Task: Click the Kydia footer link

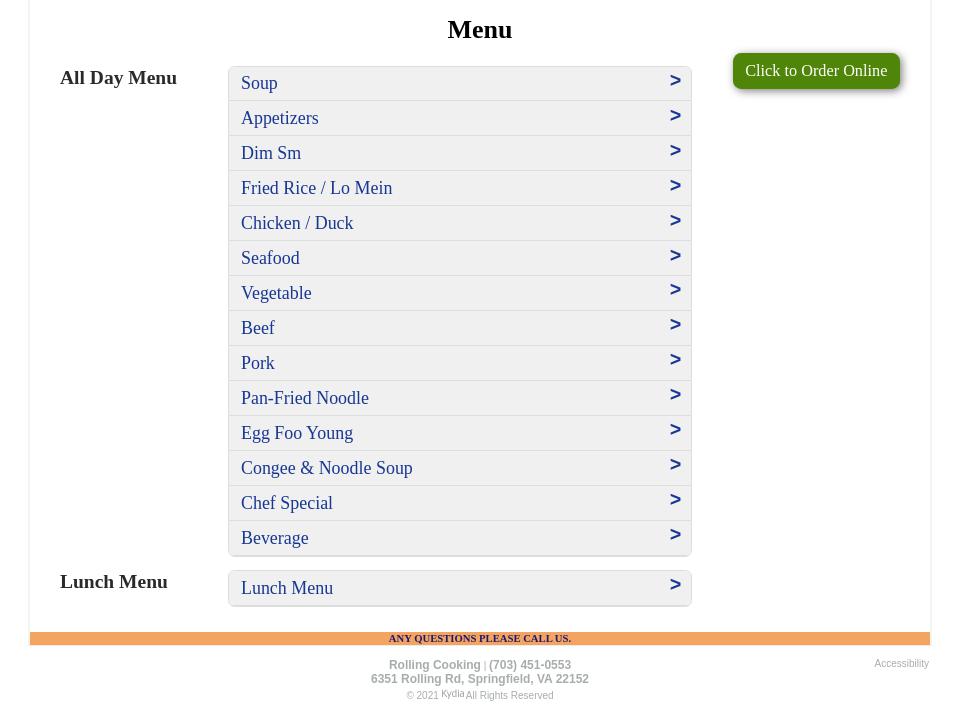Action: click(452, 694)
